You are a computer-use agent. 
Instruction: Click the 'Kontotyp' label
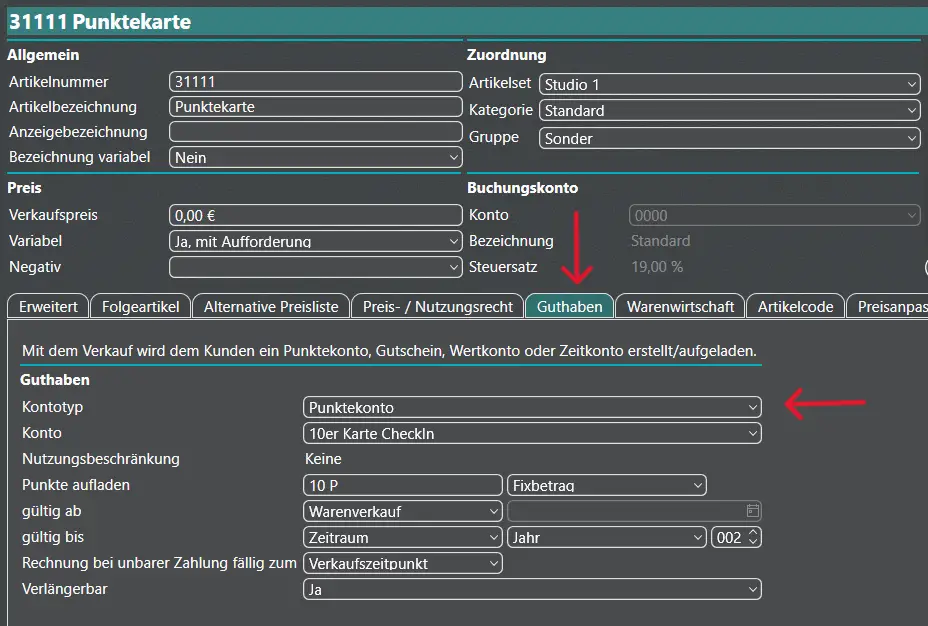[x=53, y=406]
